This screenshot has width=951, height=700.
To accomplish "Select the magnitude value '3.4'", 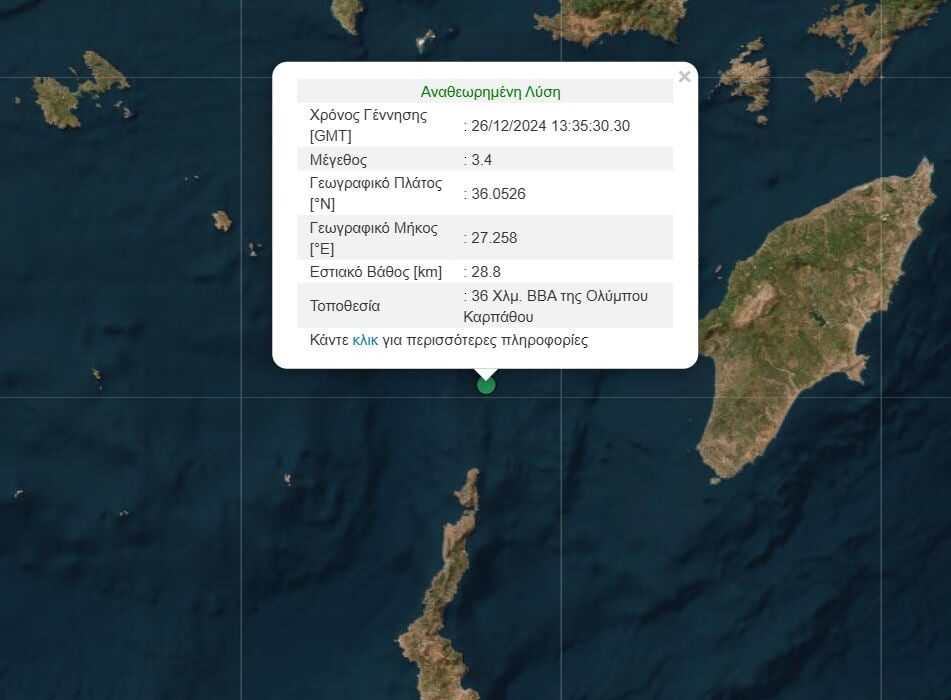I will click(x=482, y=160).
